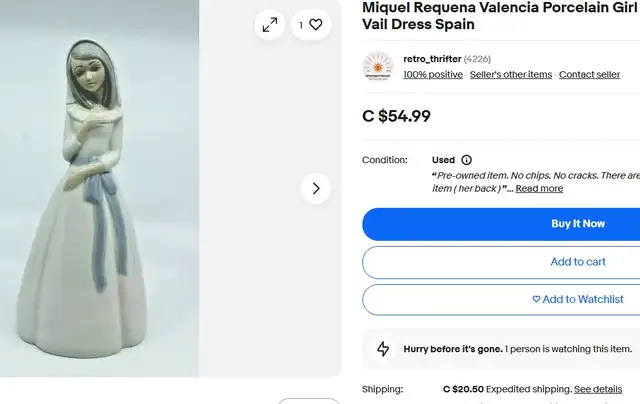Expand the condition description with Read more
640x404 pixels.
point(539,189)
